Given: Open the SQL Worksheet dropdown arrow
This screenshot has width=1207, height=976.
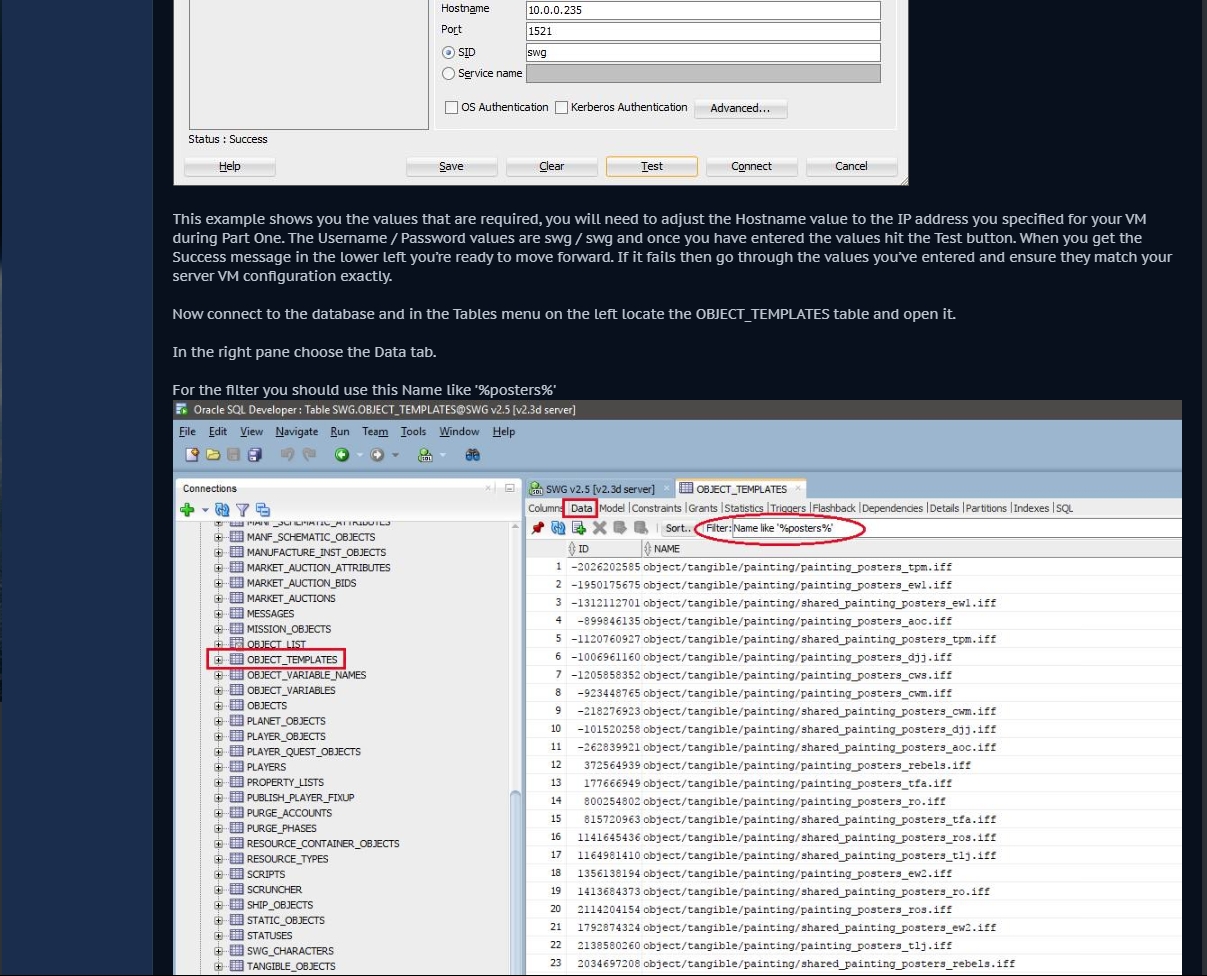Looking at the screenshot, I should 441,456.
